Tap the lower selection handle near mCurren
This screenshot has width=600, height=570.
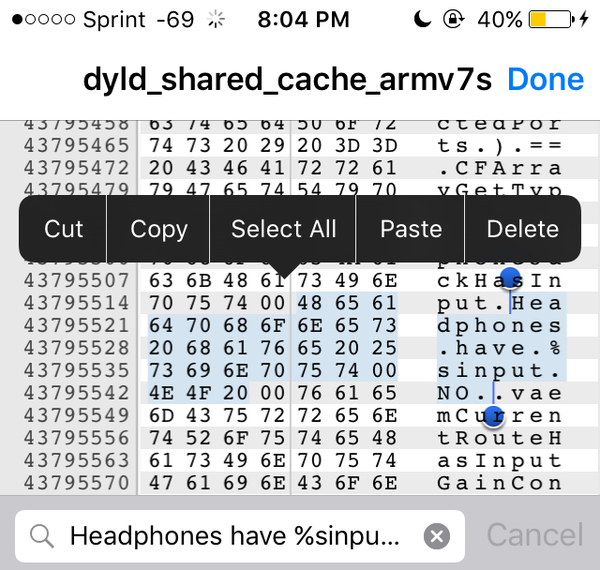[493, 417]
